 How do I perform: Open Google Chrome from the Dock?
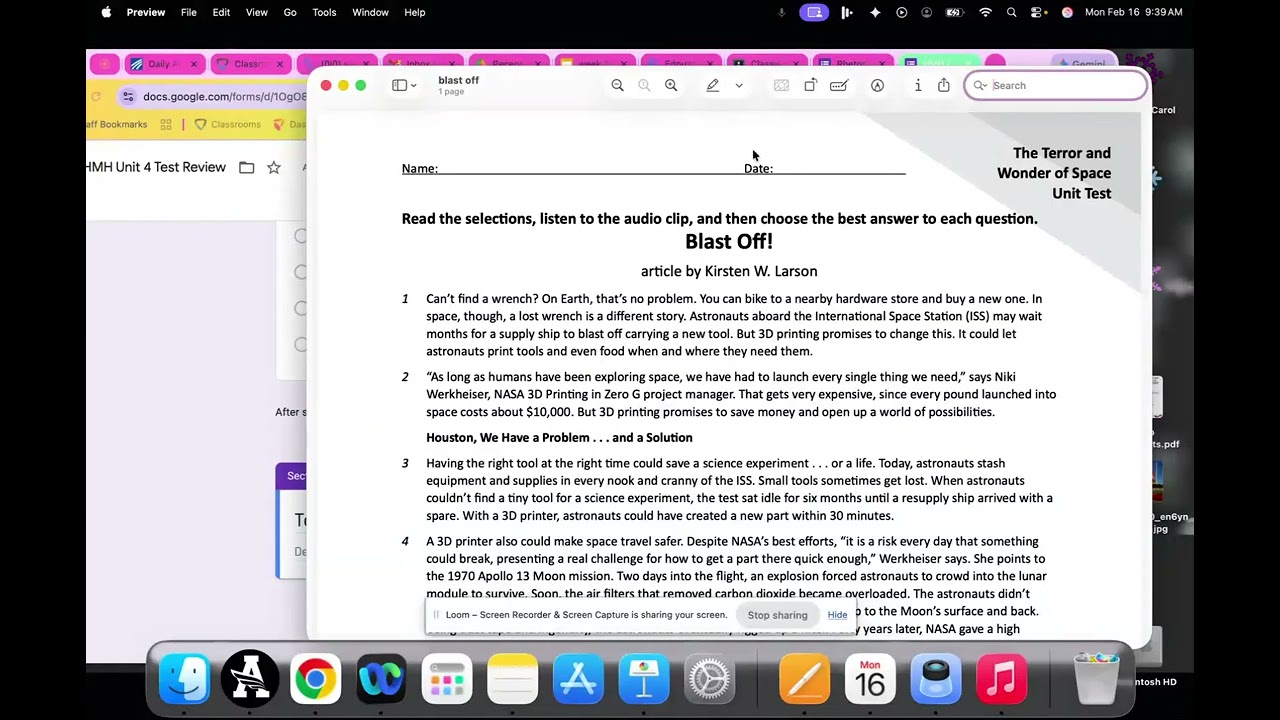click(315, 679)
